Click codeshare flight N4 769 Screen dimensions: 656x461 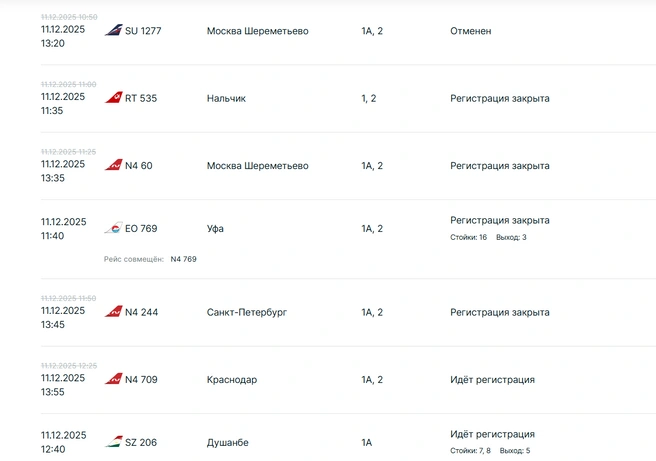click(183, 259)
